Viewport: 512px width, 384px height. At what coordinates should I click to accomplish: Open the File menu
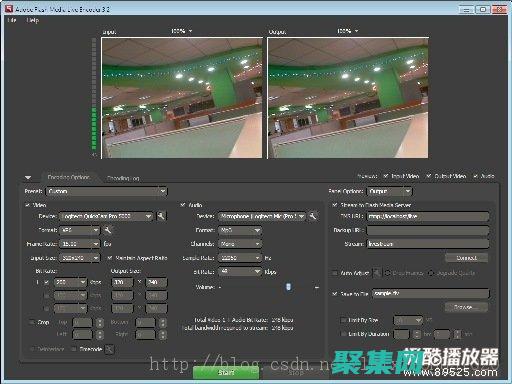(12, 20)
